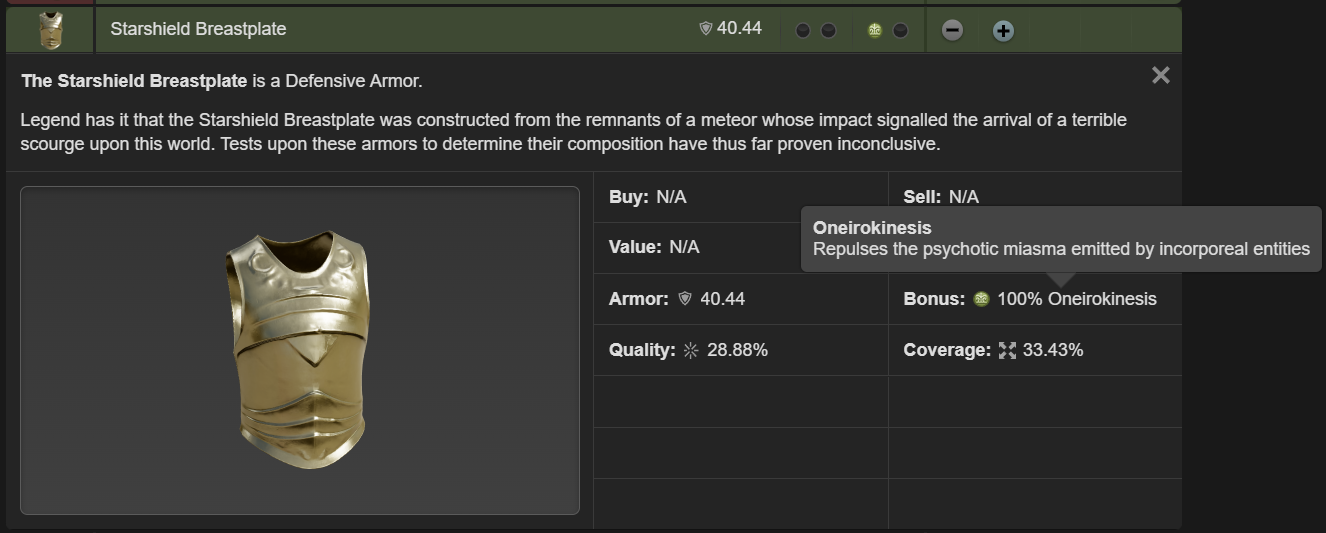1326x533 pixels.
Task: Close the Starshield Breastplate details panel
Action: tap(1160, 75)
